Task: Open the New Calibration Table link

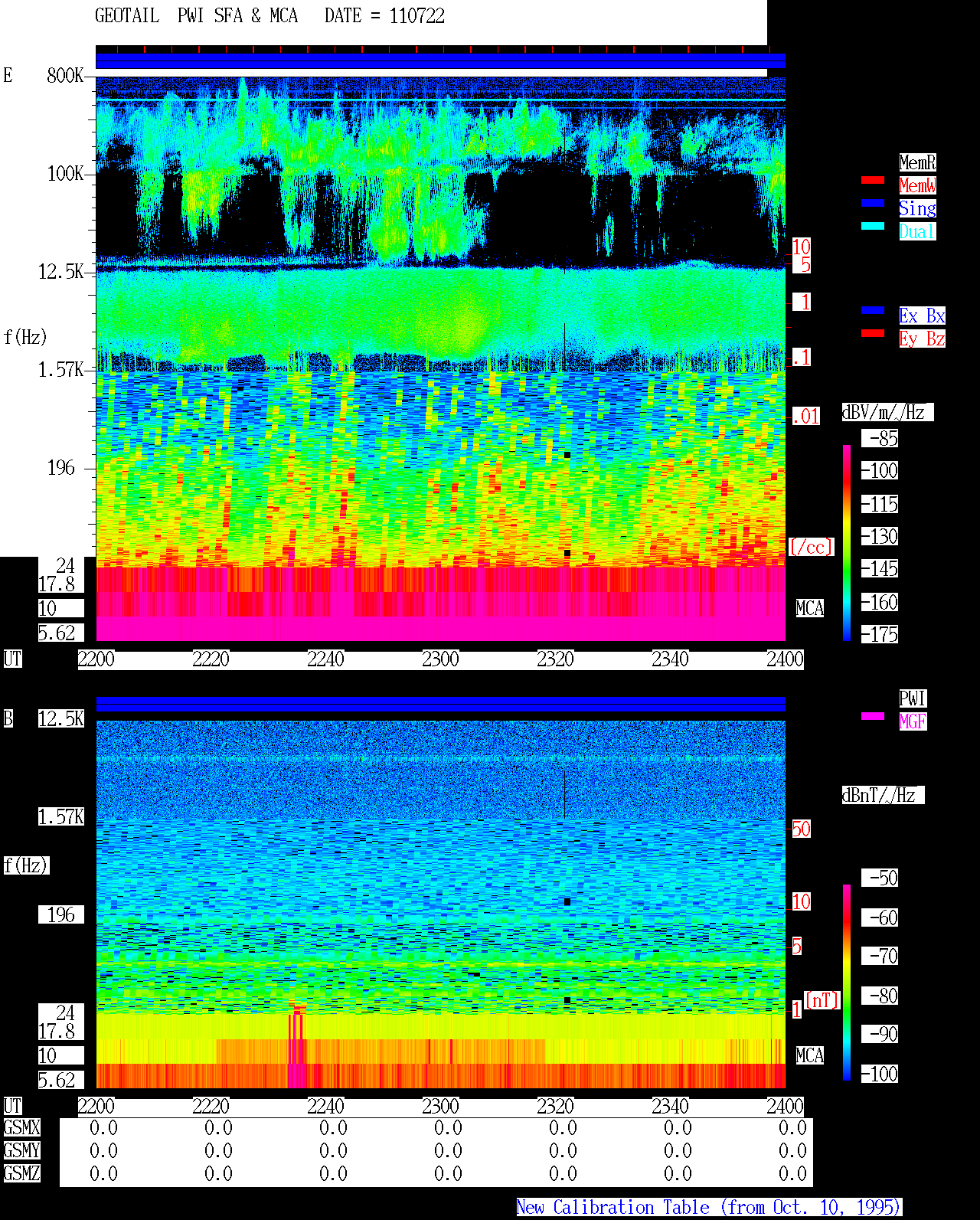Action: (709, 1208)
